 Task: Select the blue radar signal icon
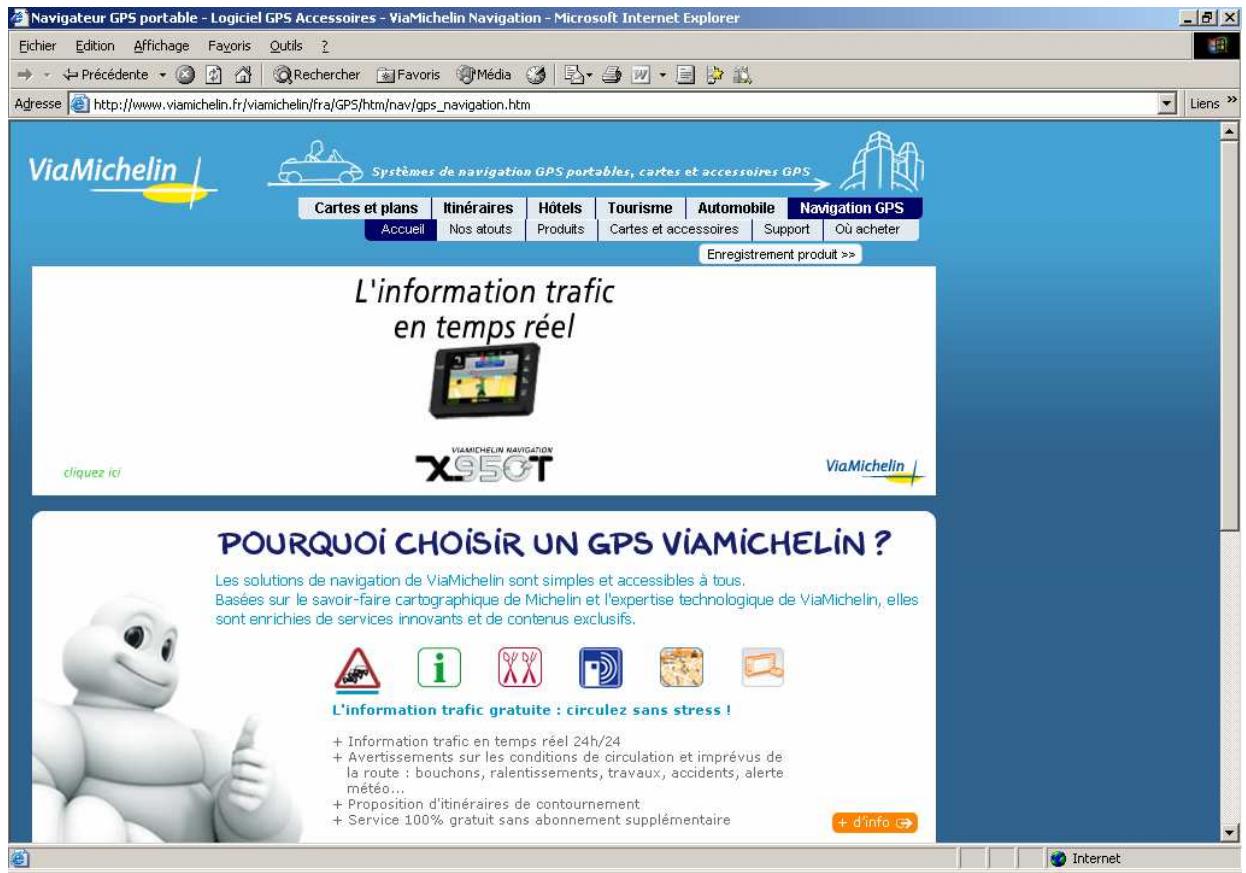click(x=600, y=667)
